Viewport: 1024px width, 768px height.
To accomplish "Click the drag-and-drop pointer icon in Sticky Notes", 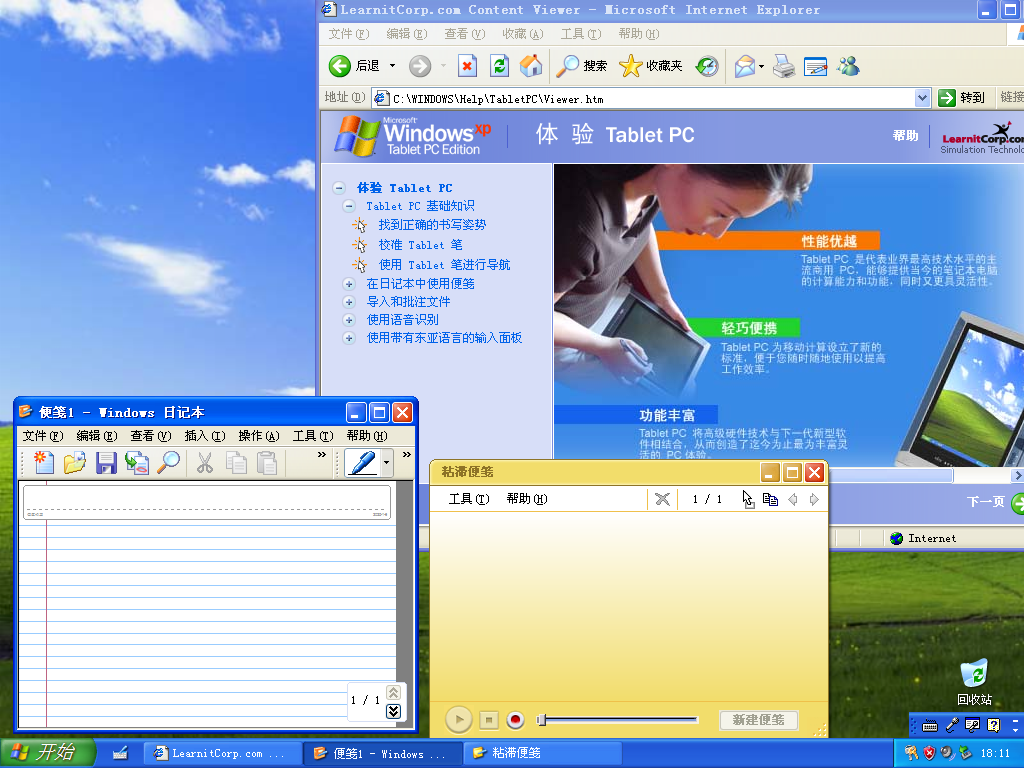I will 748,499.
